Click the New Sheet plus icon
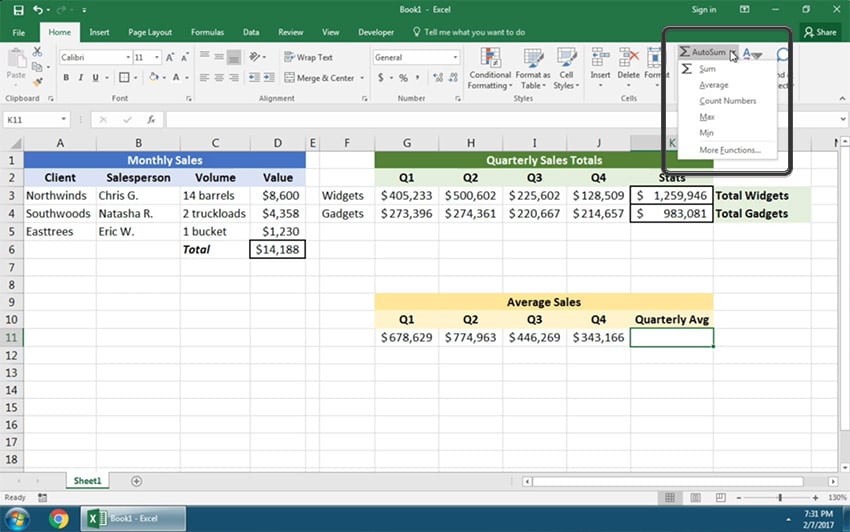Viewport: 850px width, 532px height. pyautogui.click(x=137, y=481)
